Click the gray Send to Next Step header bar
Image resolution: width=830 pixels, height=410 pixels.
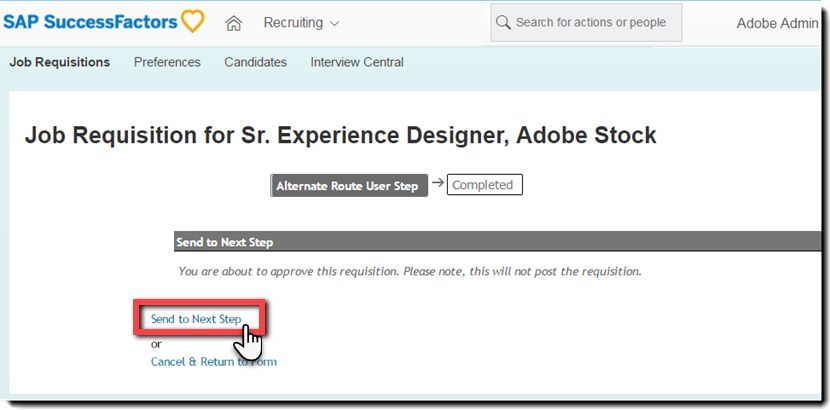click(498, 242)
